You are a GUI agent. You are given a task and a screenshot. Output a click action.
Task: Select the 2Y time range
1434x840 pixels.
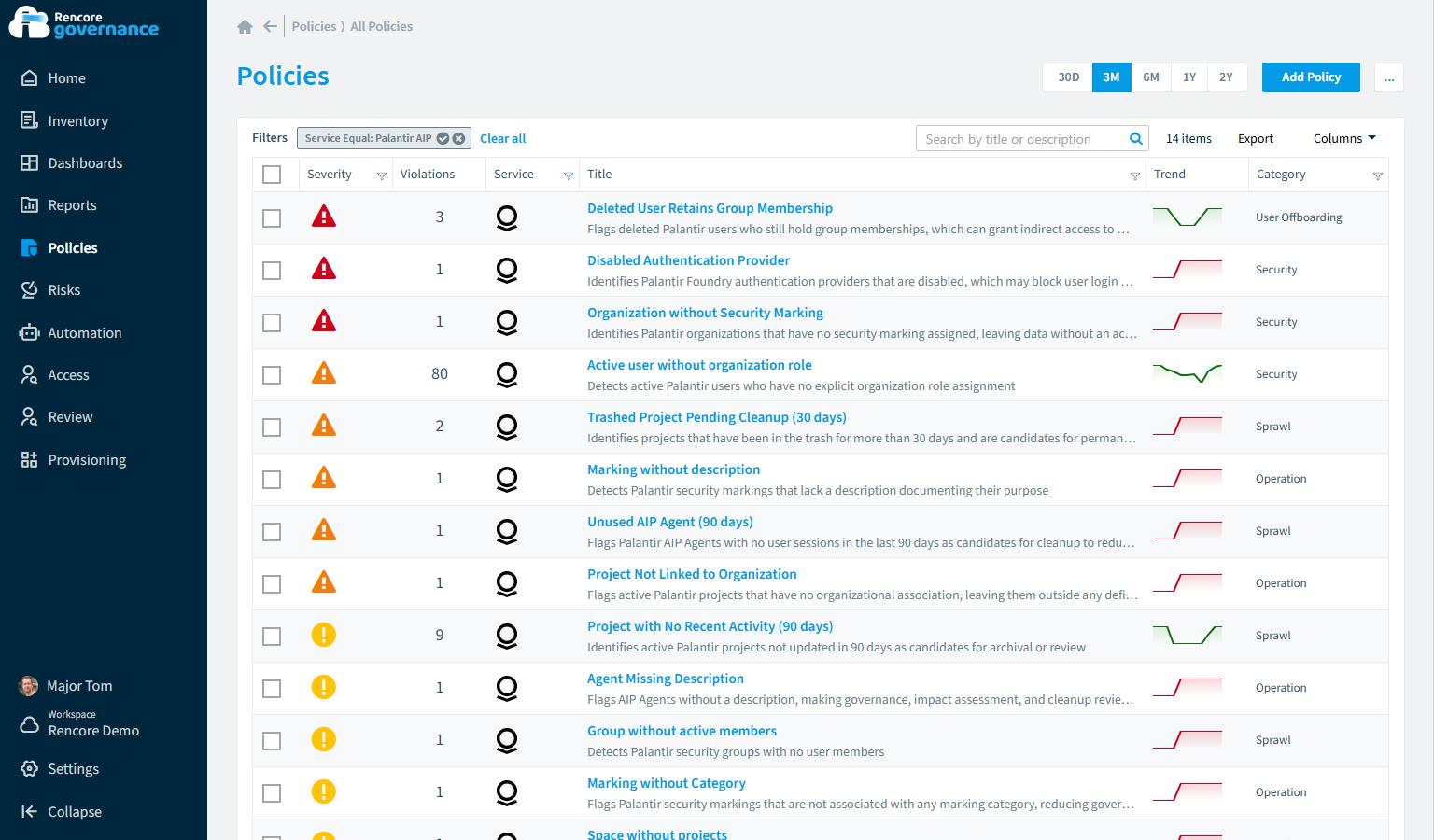click(1226, 77)
